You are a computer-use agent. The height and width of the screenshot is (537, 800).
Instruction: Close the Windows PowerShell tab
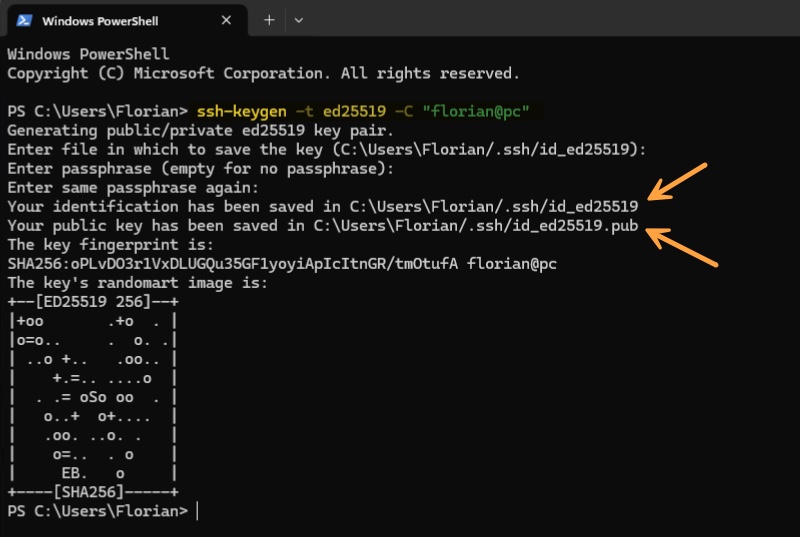coord(227,20)
